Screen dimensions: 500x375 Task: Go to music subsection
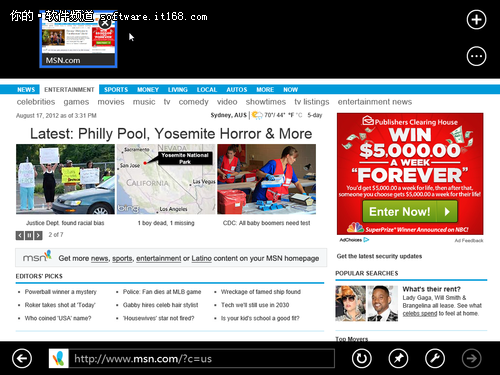[x=144, y=102]
